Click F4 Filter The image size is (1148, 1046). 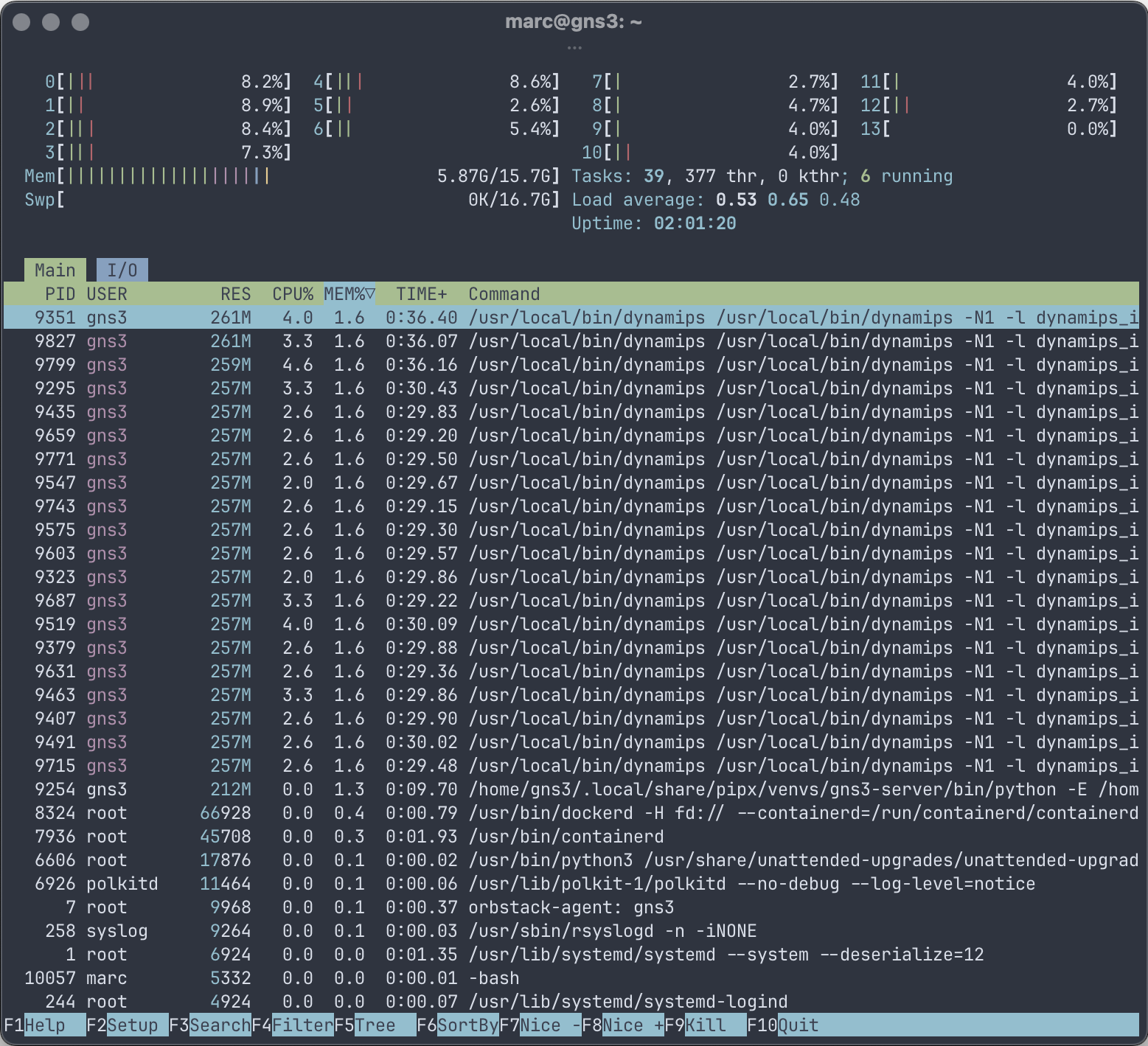[293, 1025]
